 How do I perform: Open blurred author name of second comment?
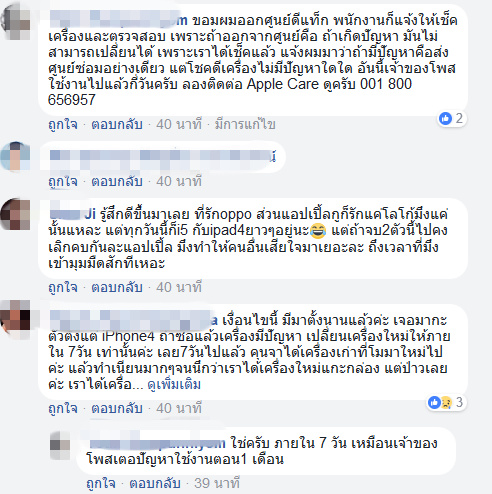pyautogui.click(x=163, y=156)
